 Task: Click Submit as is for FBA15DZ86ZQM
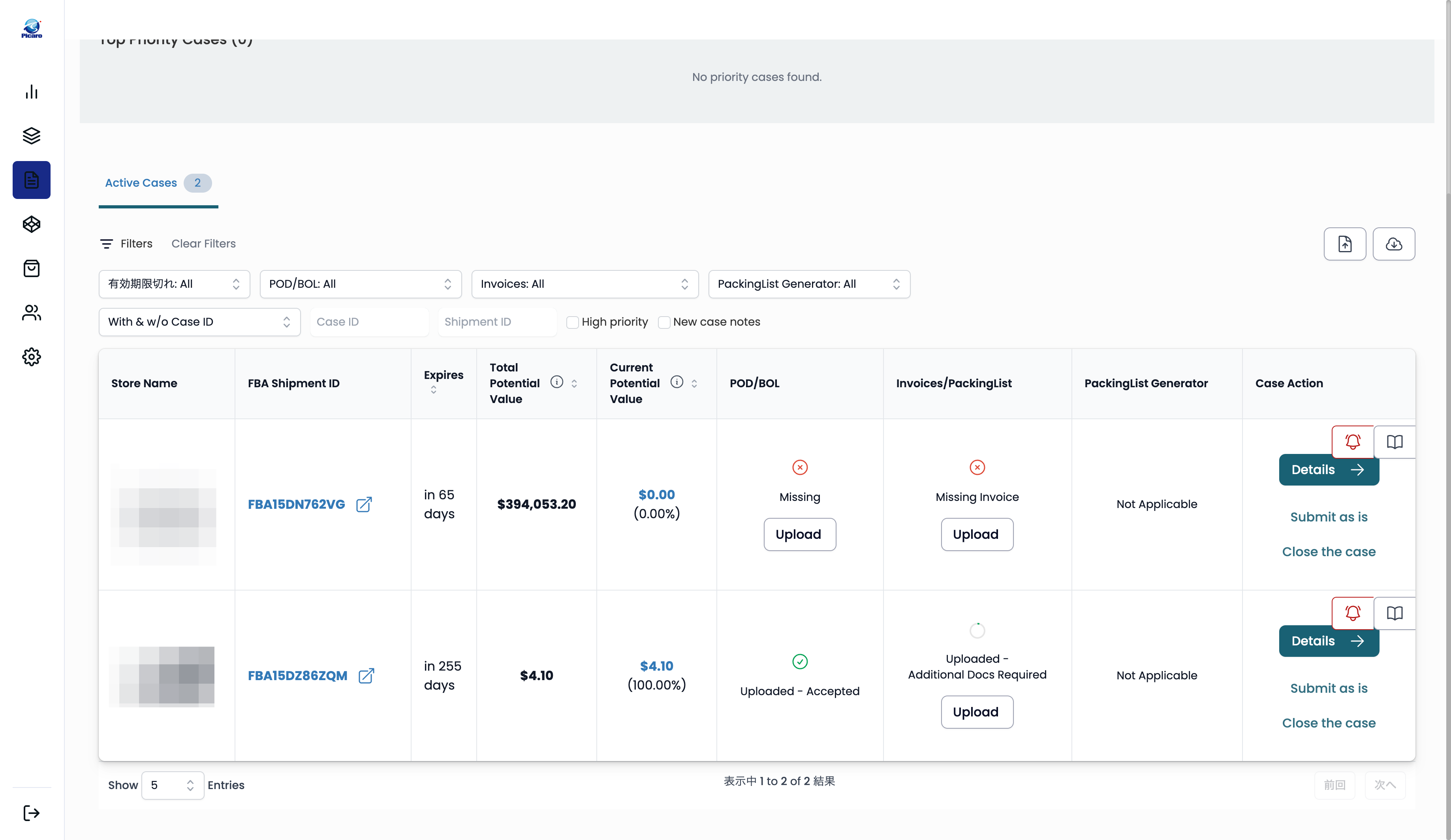[1329, 689]
